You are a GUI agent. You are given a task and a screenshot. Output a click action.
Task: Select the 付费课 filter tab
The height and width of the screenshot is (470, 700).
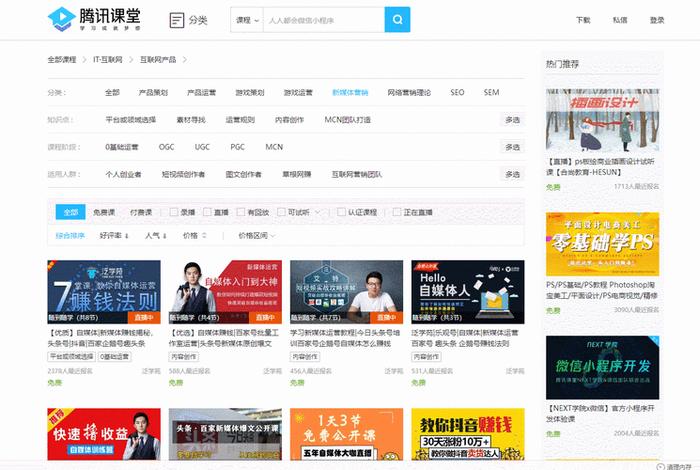(x=141, y=212)
